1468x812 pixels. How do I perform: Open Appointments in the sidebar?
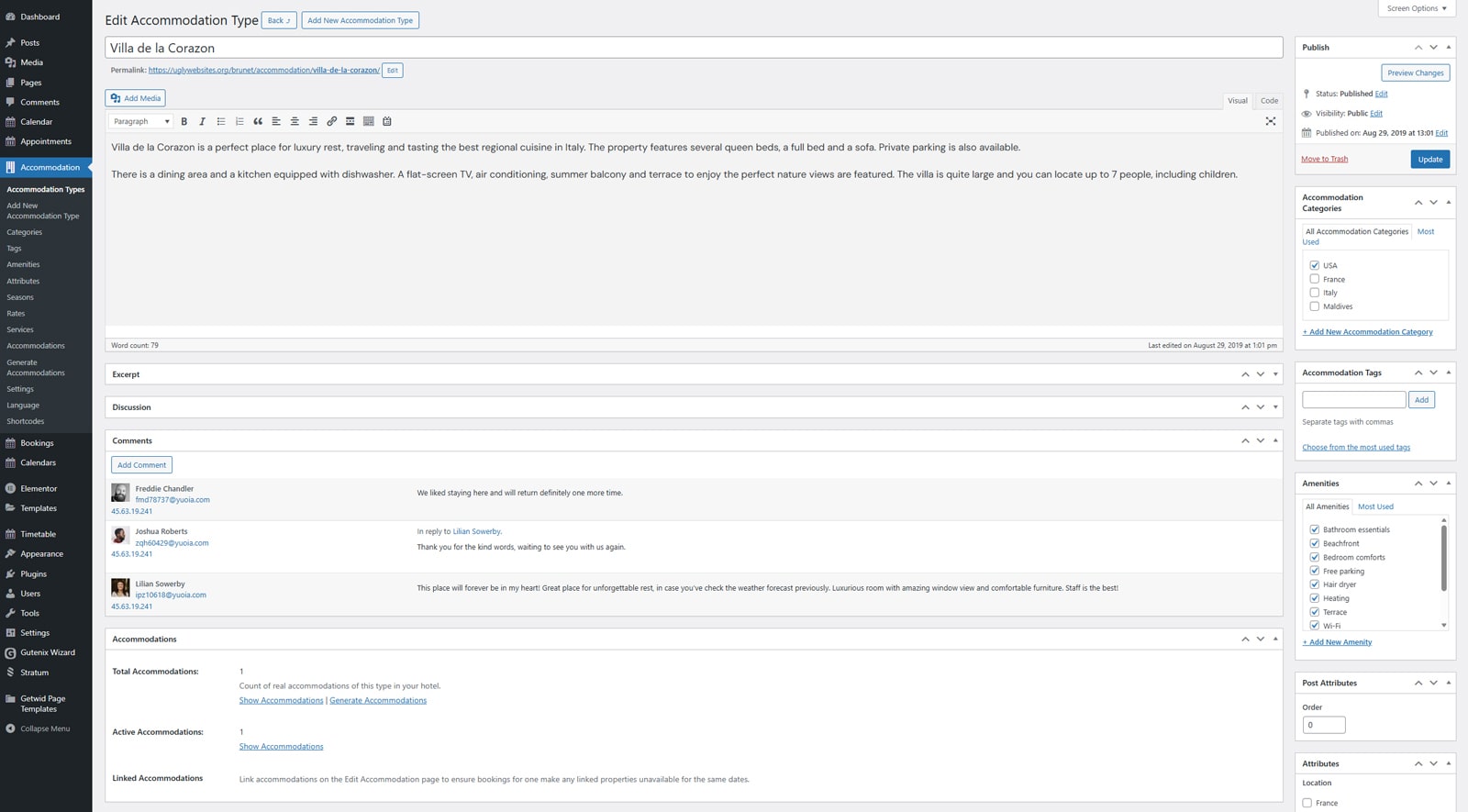[x=46, y=141]
